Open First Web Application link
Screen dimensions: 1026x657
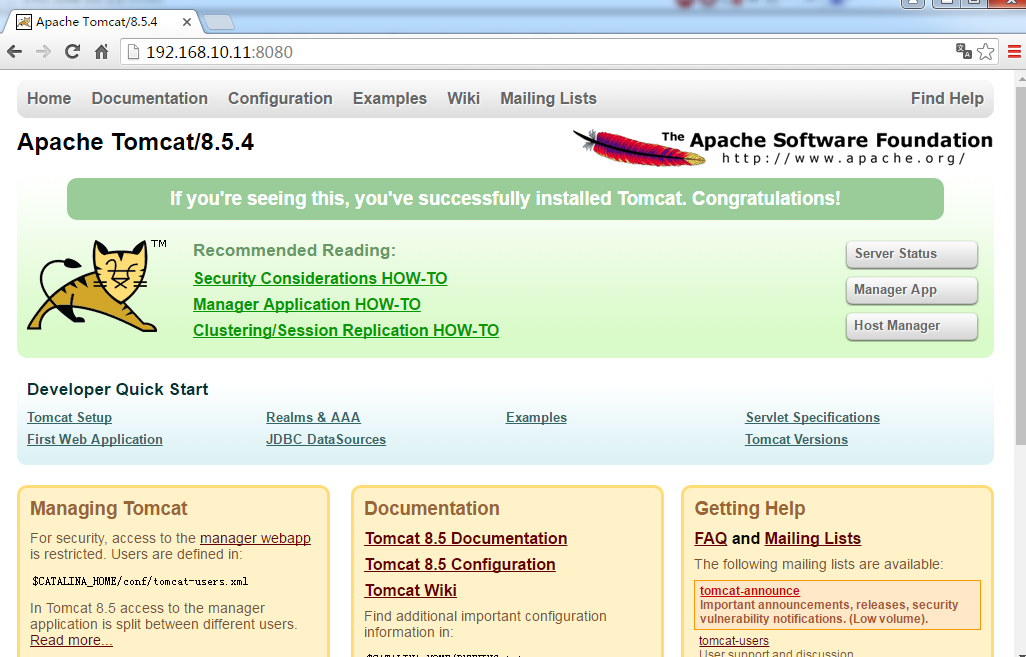click(x=95, y=440)
